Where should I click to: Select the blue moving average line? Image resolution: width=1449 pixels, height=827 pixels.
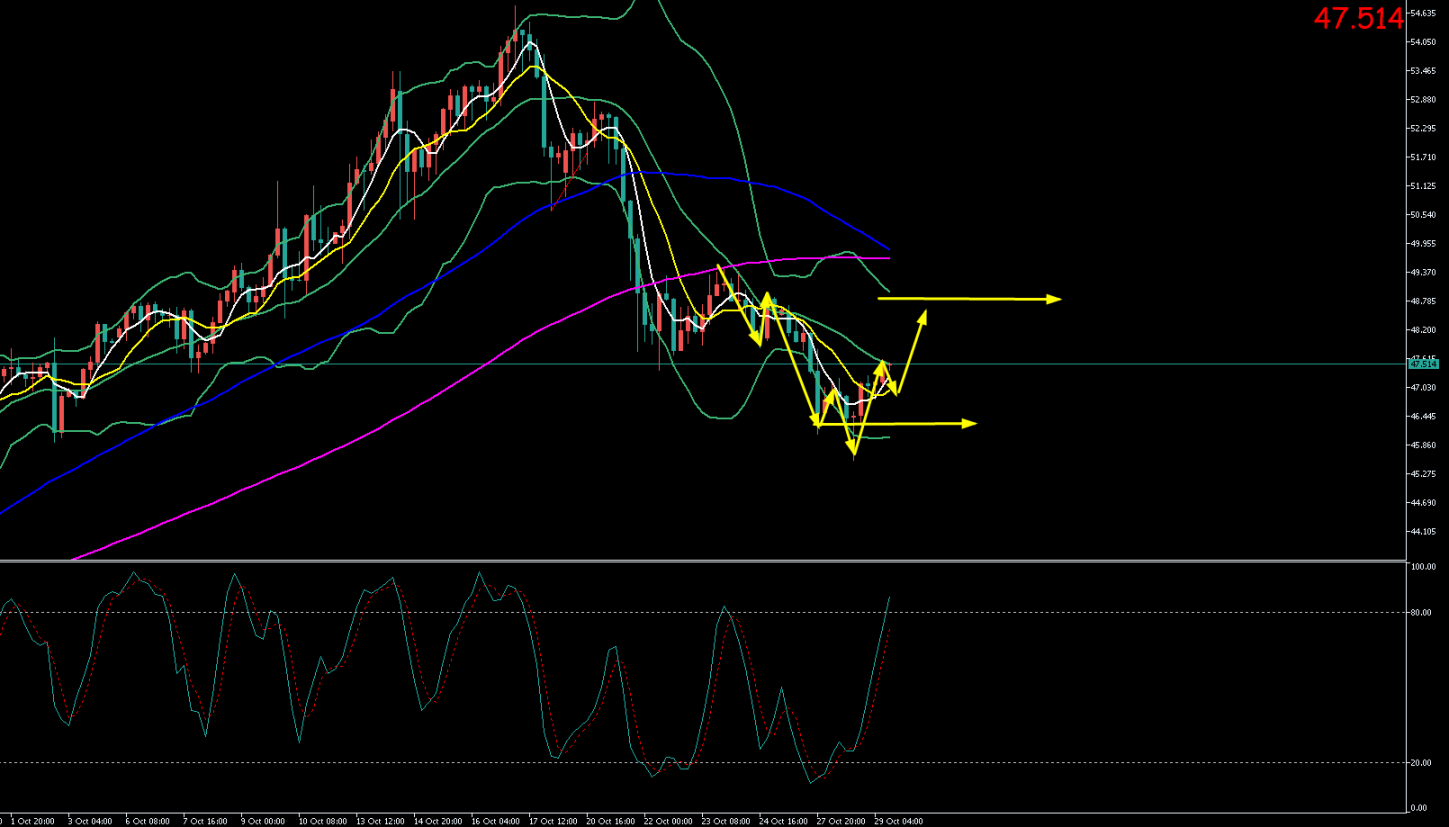click(700, 176)
